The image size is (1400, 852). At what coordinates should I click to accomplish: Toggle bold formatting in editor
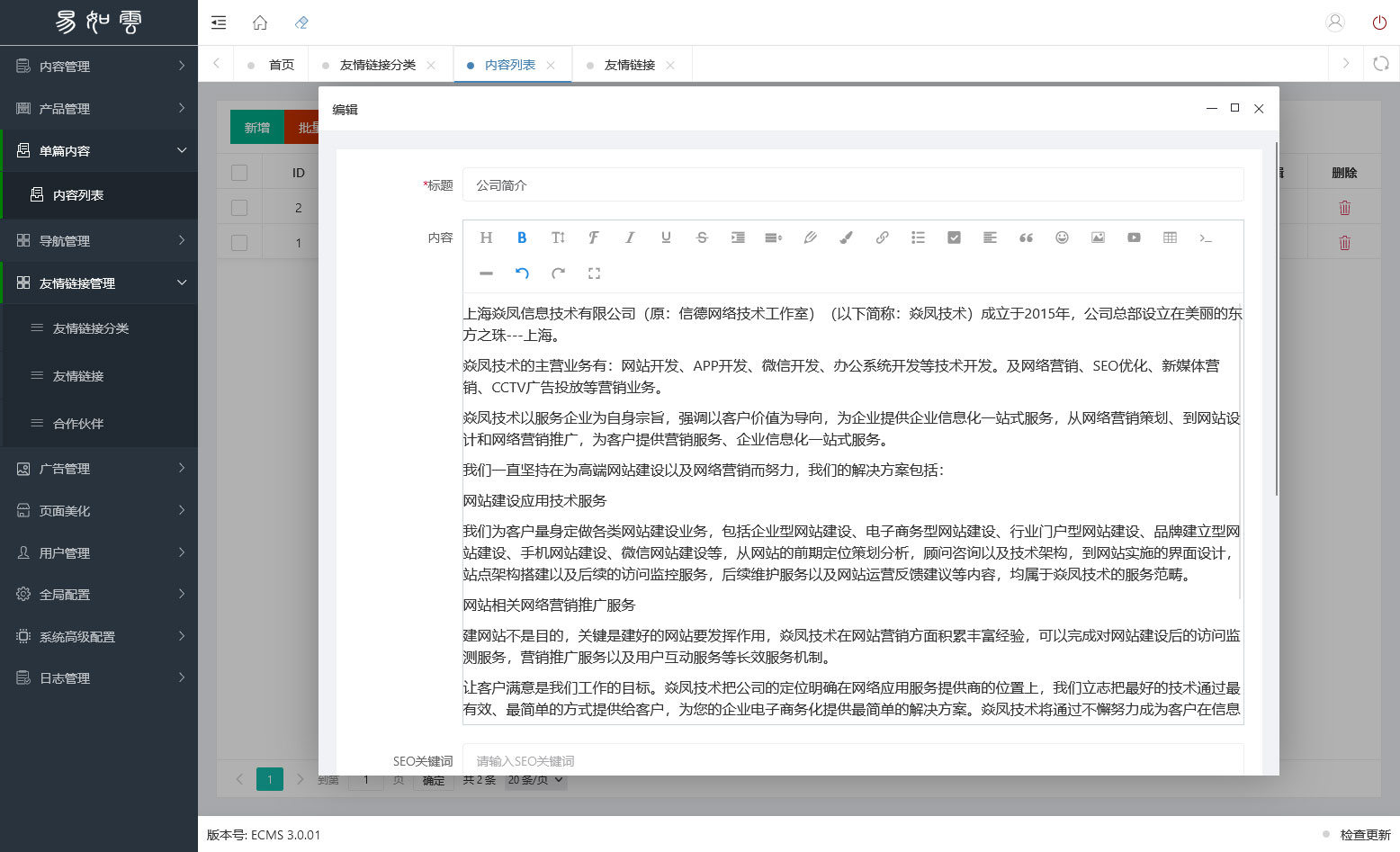(x=522, y=238)
